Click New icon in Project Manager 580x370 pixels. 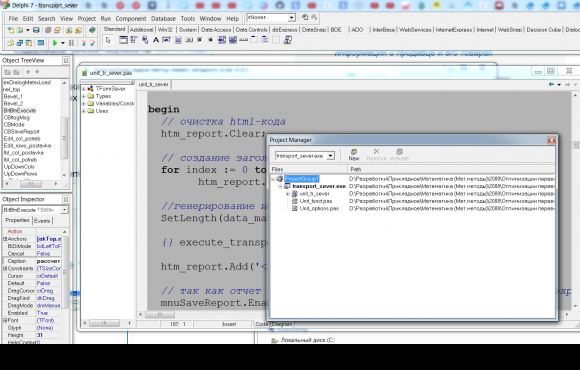tap(354, 154)
